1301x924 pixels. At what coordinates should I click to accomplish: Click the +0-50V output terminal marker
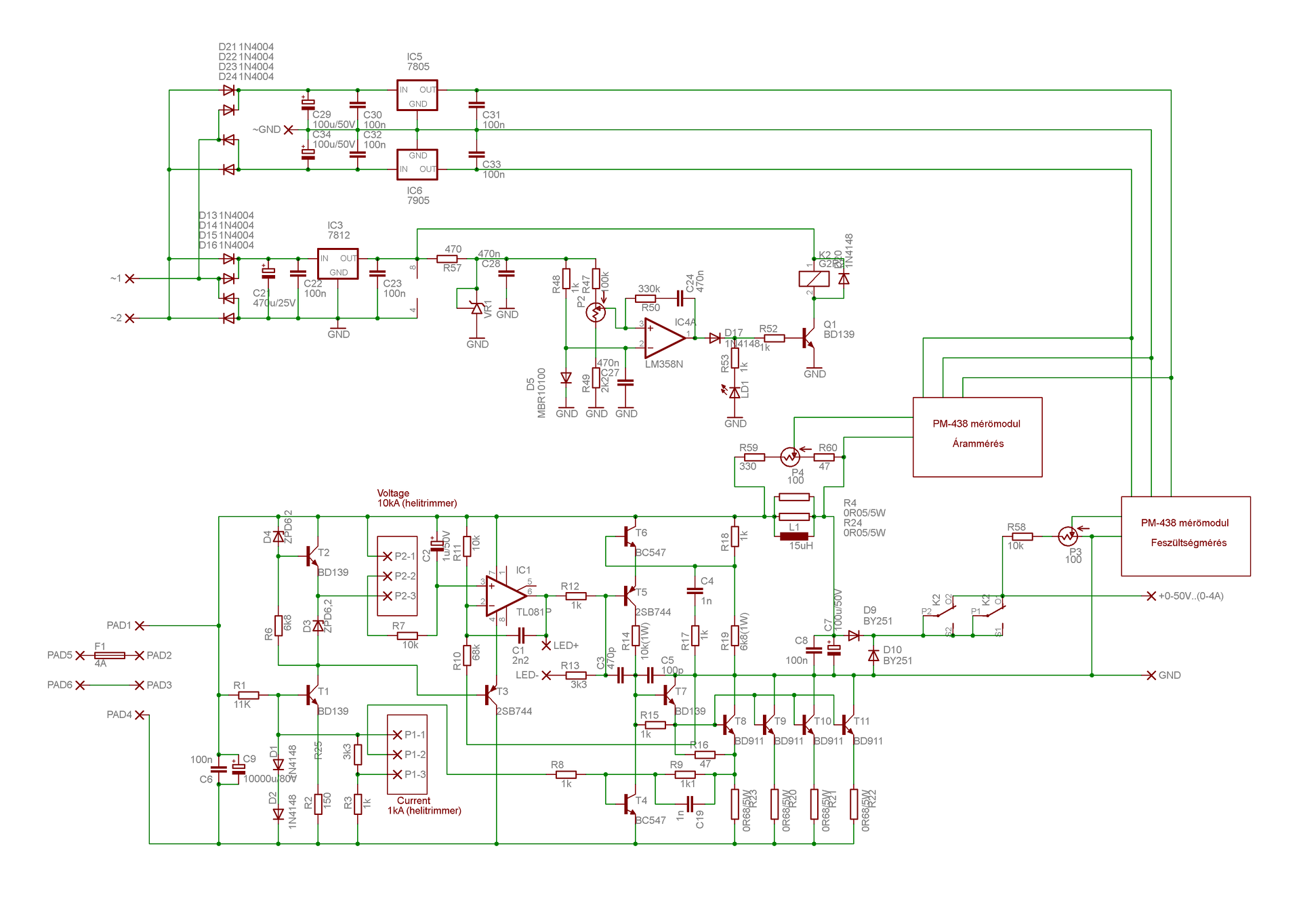1151,596
